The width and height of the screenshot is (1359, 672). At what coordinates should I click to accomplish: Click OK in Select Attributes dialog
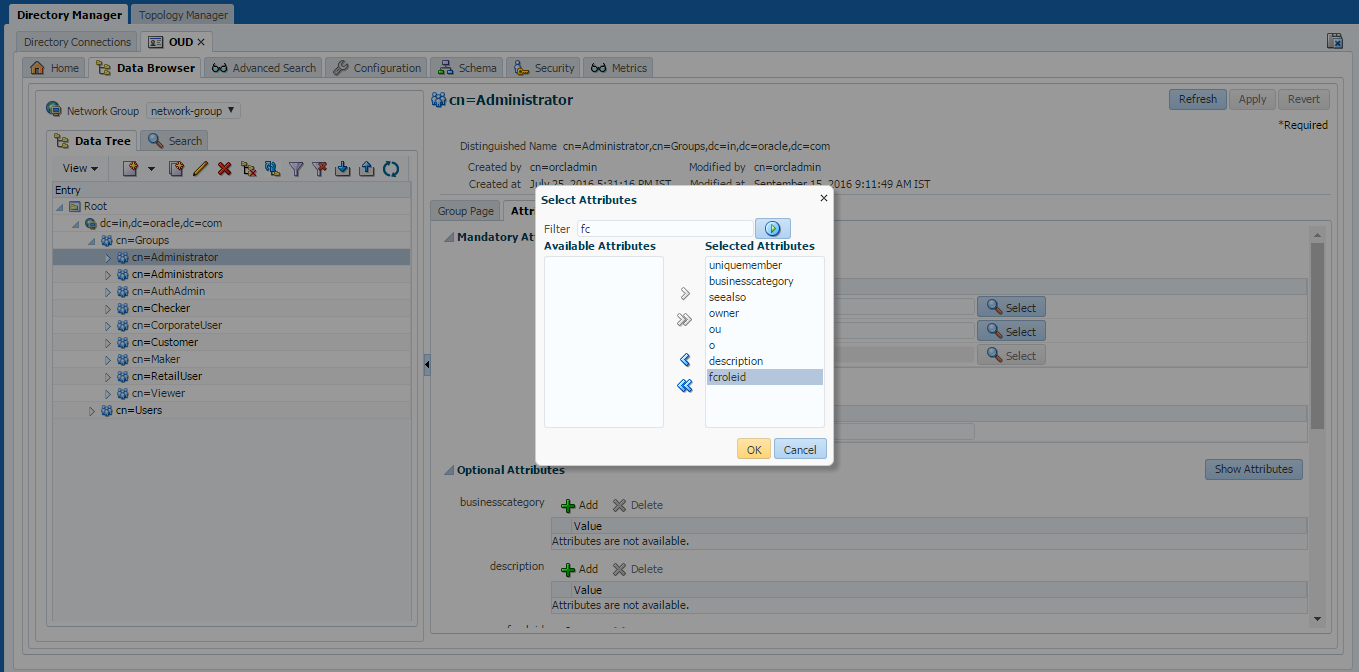[x=753, y=450]
